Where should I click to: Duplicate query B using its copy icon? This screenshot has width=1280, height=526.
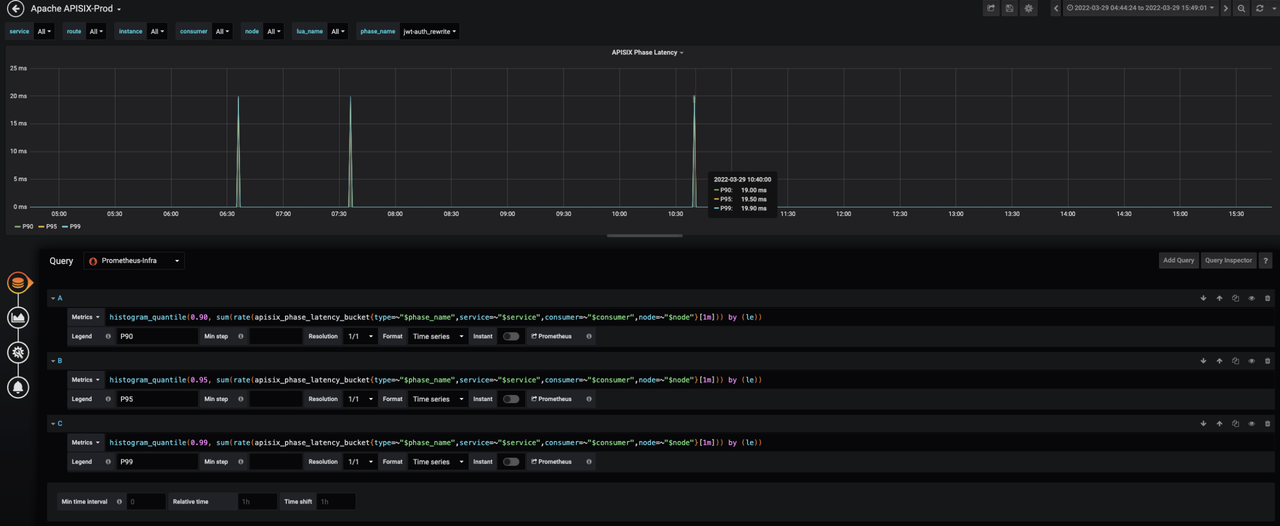pyautogui.click(x=1235, y=361)
